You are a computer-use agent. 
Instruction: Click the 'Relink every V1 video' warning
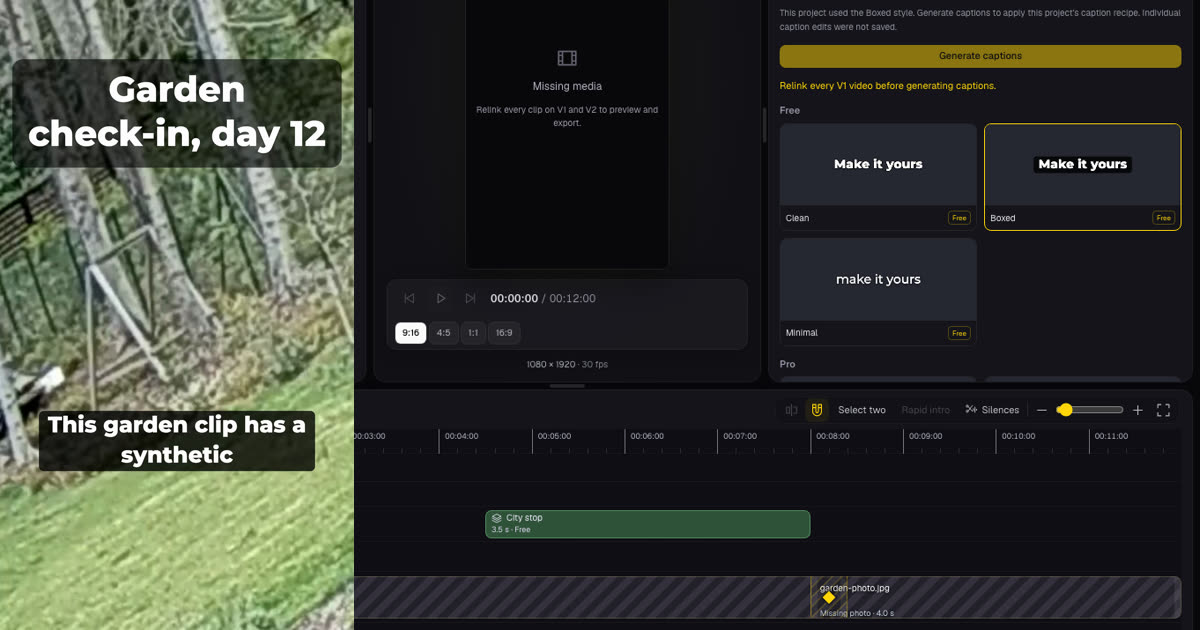click(888, 86)
